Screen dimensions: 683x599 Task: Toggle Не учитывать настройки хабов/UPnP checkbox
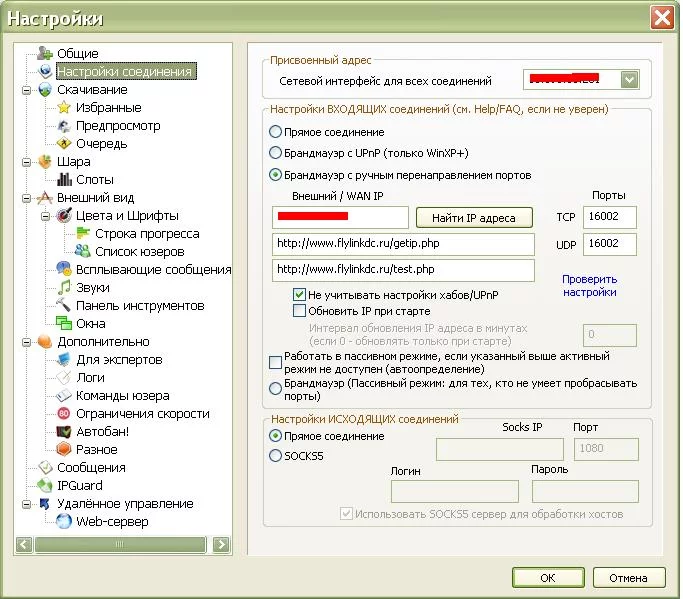[299, 295]
